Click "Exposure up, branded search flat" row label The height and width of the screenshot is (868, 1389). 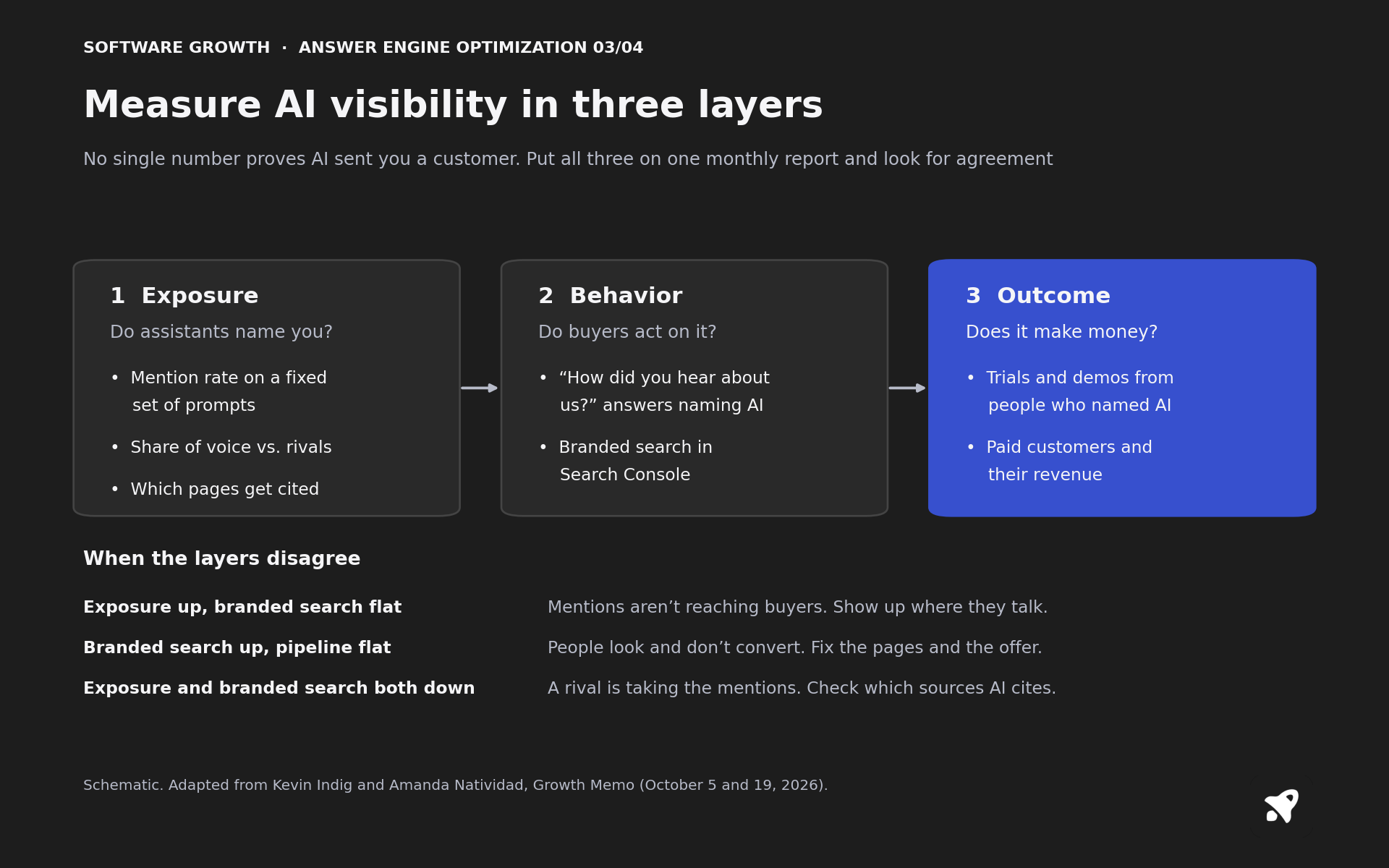coord(242,607)
